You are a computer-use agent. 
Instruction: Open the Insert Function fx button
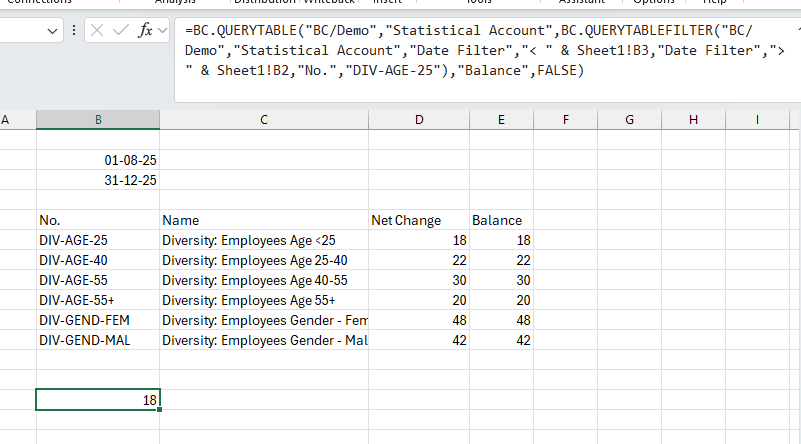point(145,31)
